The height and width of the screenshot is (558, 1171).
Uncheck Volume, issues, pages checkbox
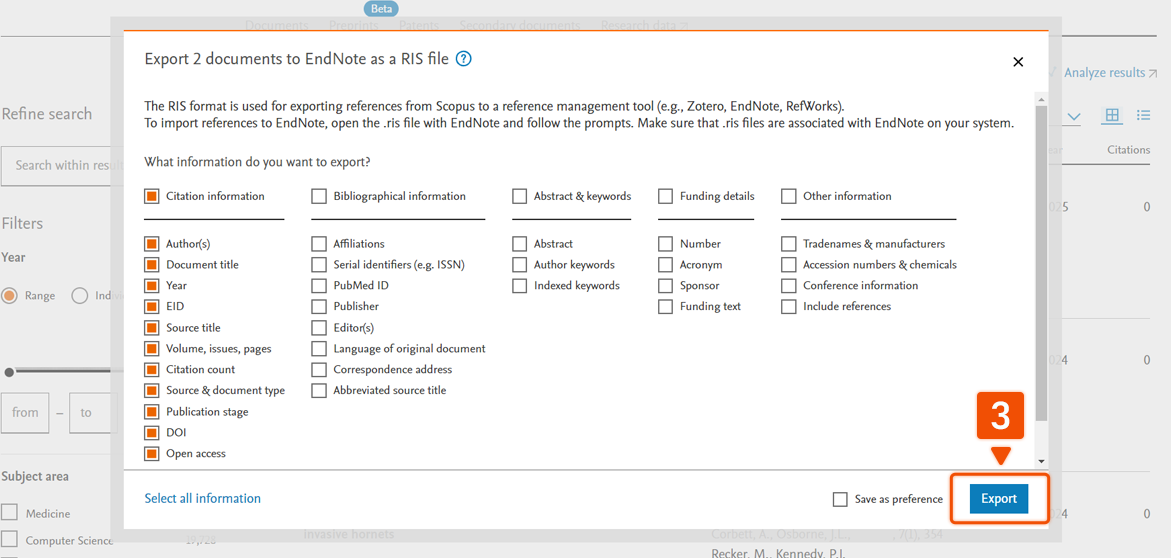click(152, 348)
